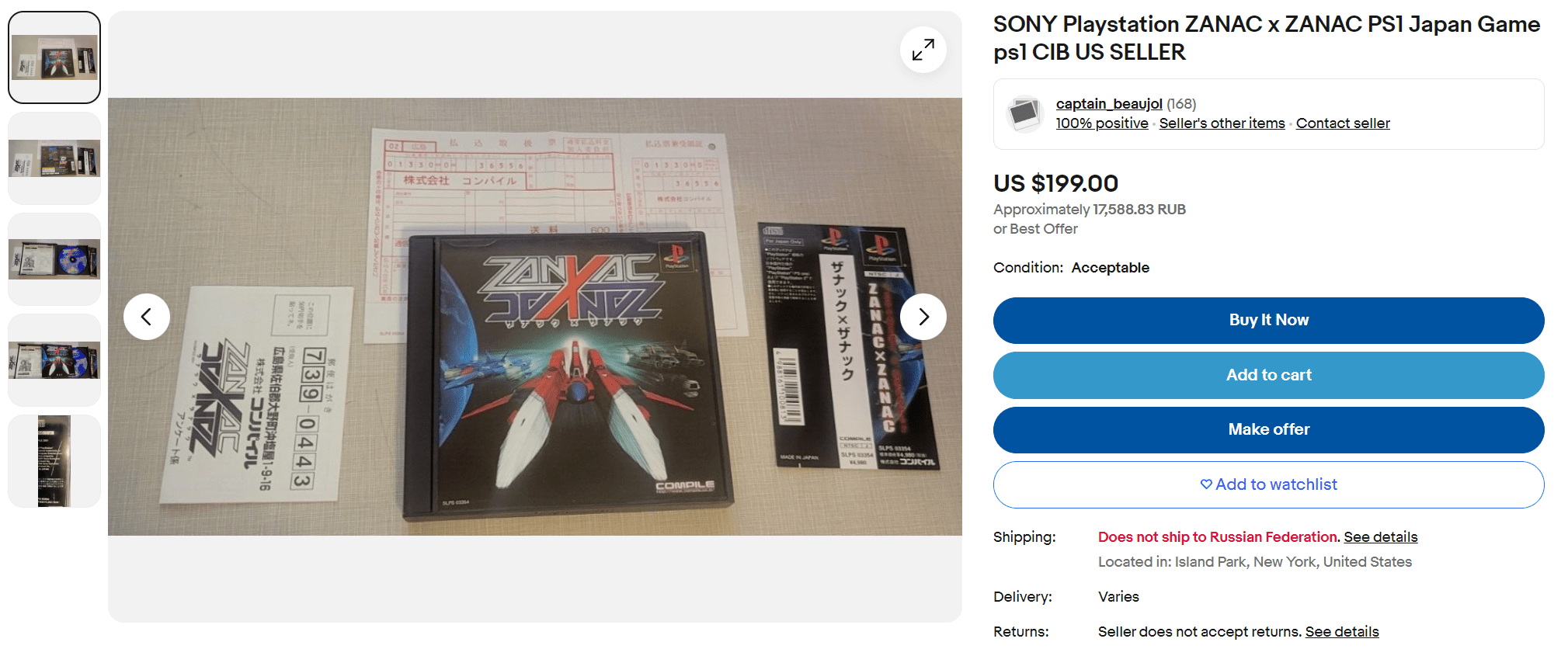Select first thumbnail of game set
Screen dimensions: 1568x656
pos(54,57)
